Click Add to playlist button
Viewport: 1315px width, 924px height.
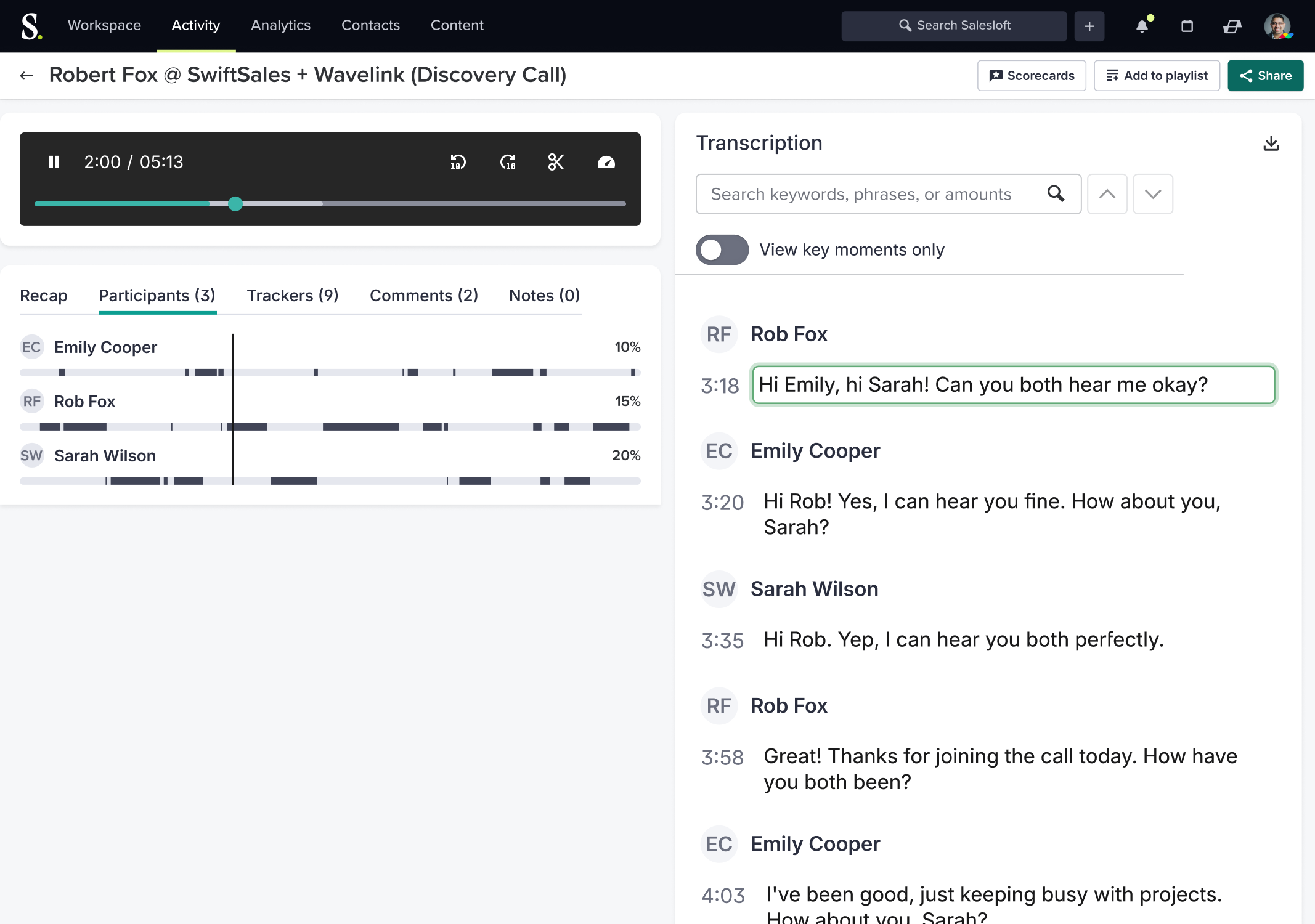tap(1157, 75)
